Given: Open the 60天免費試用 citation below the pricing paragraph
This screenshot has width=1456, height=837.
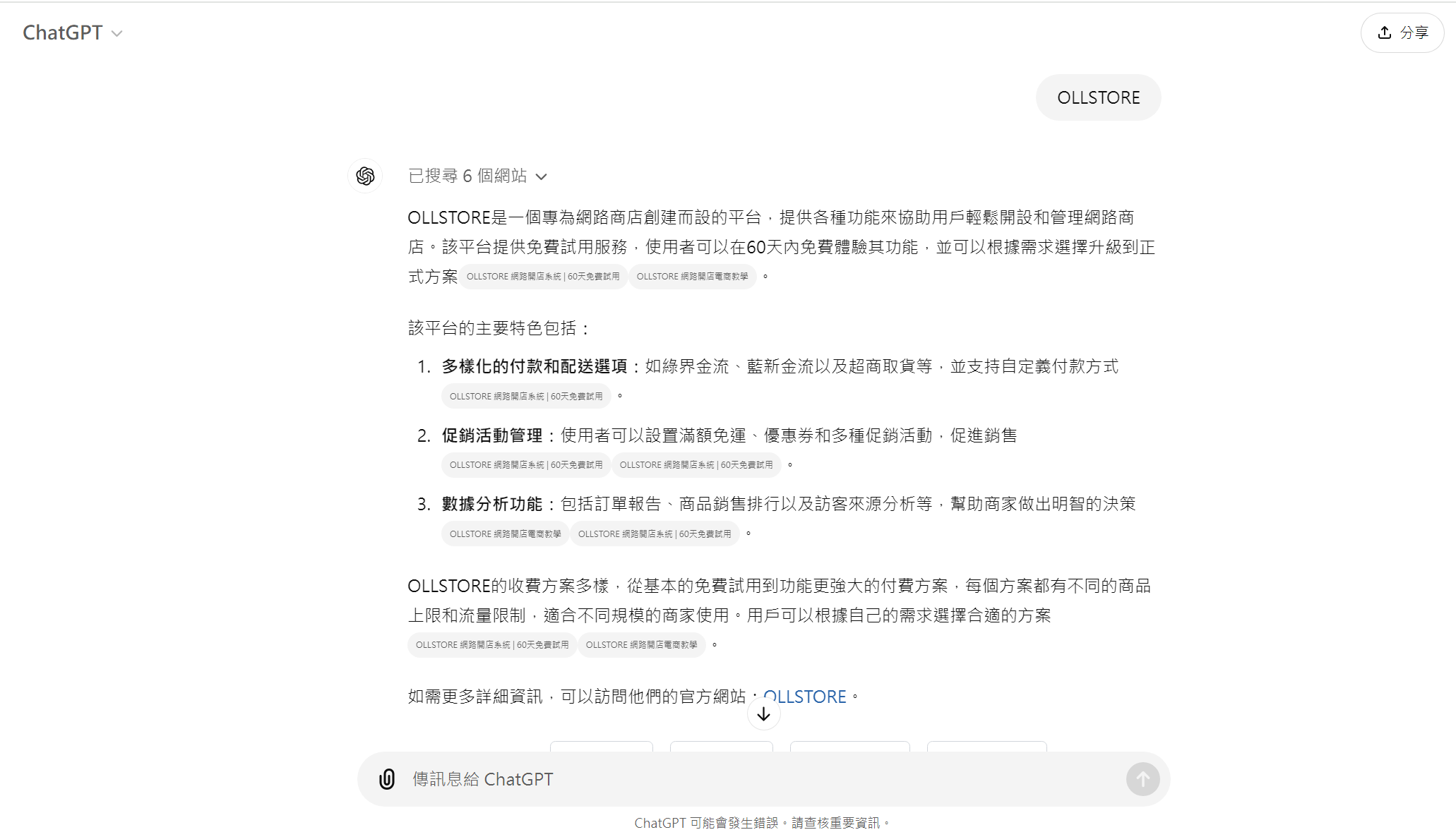Looking at the screenshot, I should [492, 645].
